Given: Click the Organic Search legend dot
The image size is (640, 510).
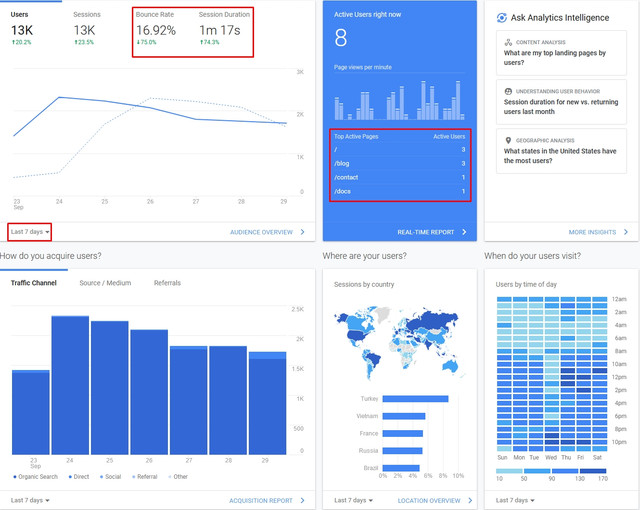Looking at the screenshot, I should click(15, 477).
